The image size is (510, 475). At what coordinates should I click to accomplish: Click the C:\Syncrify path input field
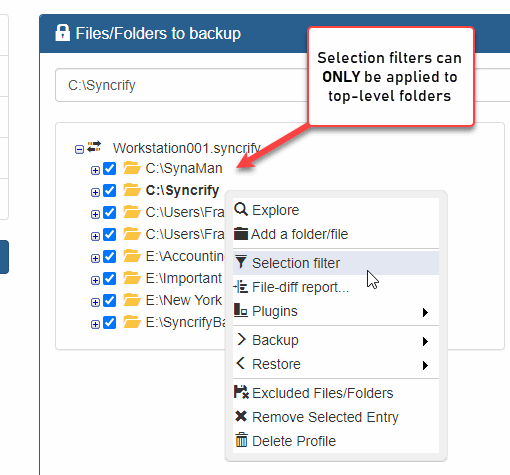(x=182, y=85)
